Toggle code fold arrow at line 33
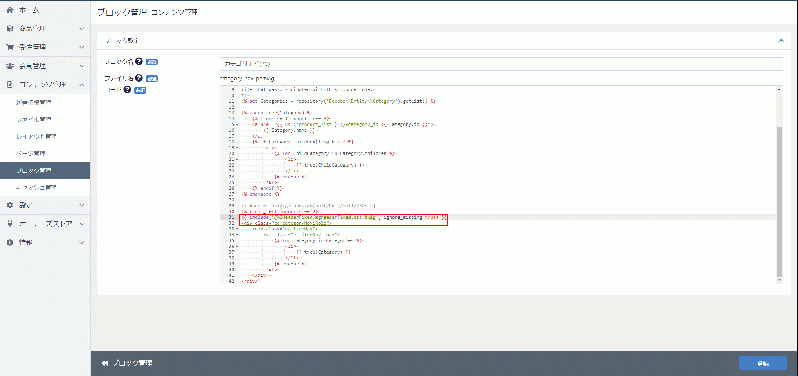The width and height of the screenshot is (798, 376). click(237, 228)
